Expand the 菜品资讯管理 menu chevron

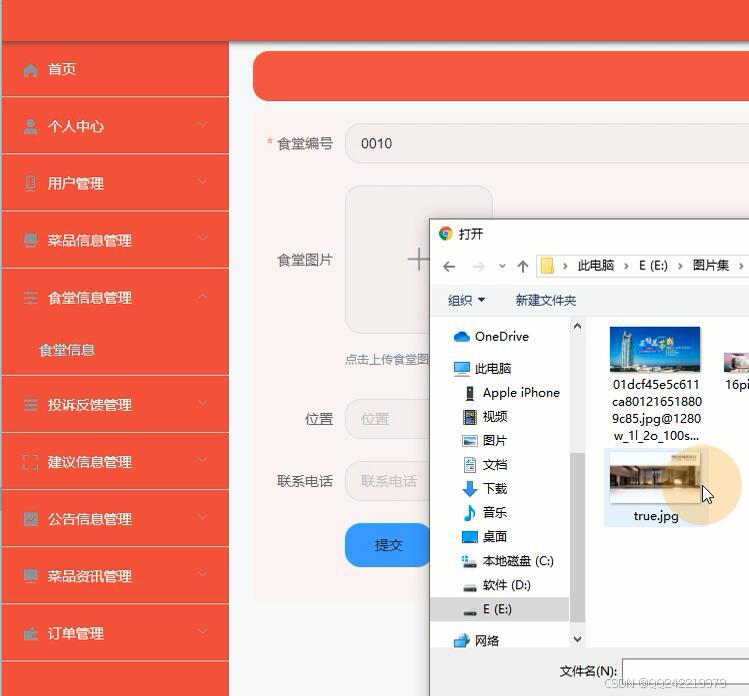coord(203,574)
